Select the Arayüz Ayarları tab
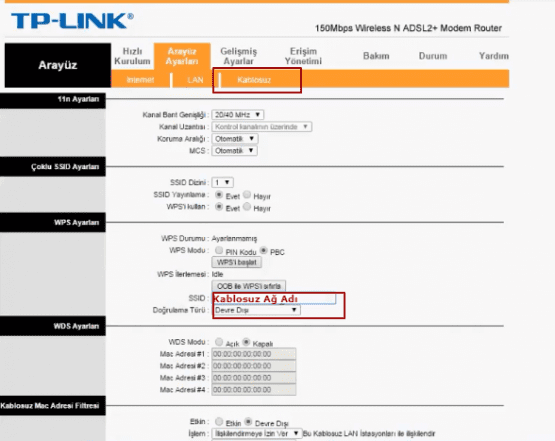 tap(182, 56)
